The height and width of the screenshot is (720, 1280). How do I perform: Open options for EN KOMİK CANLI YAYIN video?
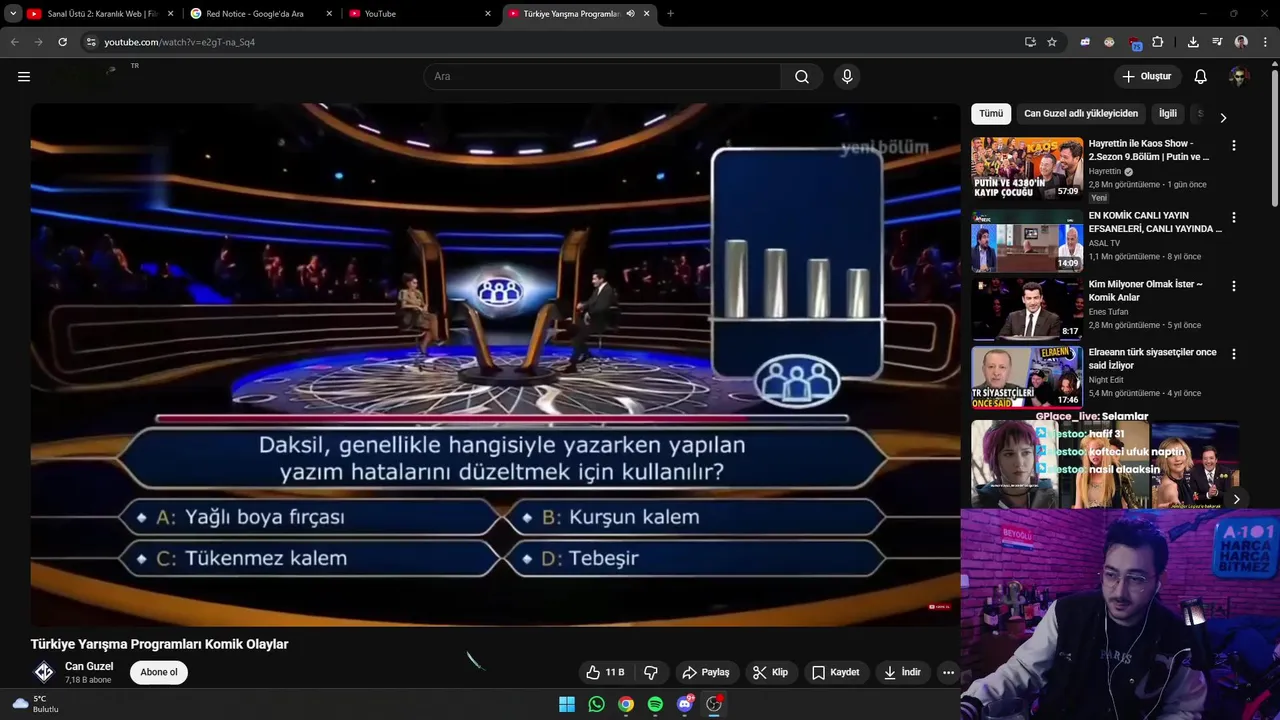tap(1233, 217)
